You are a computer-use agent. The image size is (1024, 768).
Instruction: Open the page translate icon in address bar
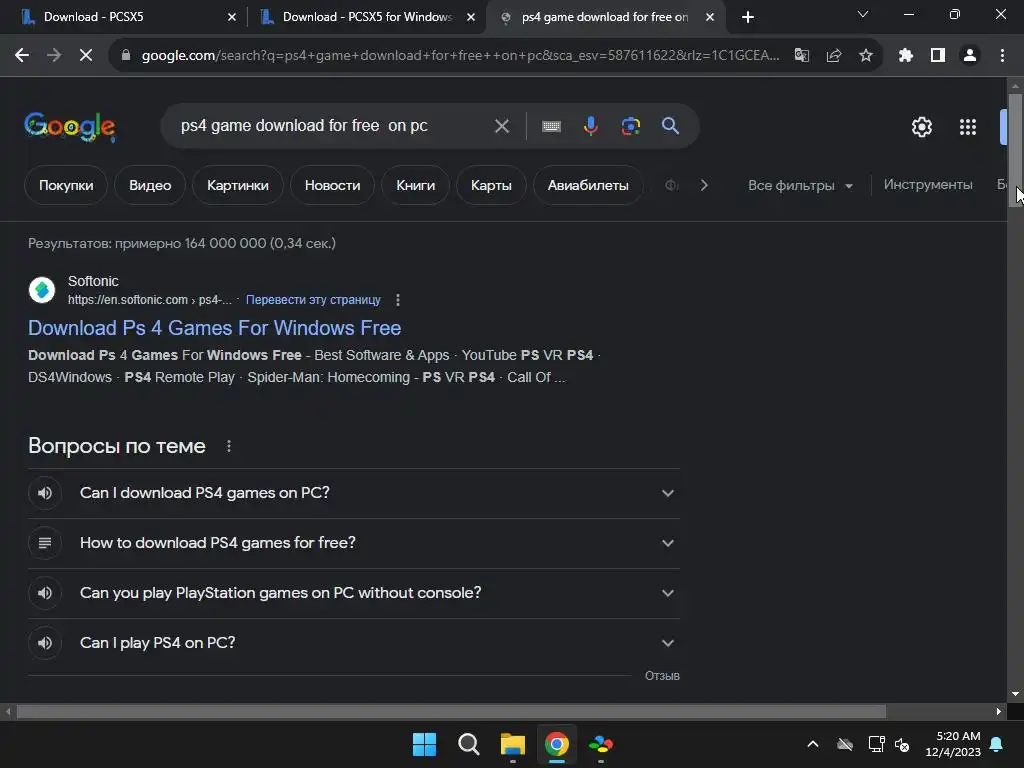click(x=802, y=56)
